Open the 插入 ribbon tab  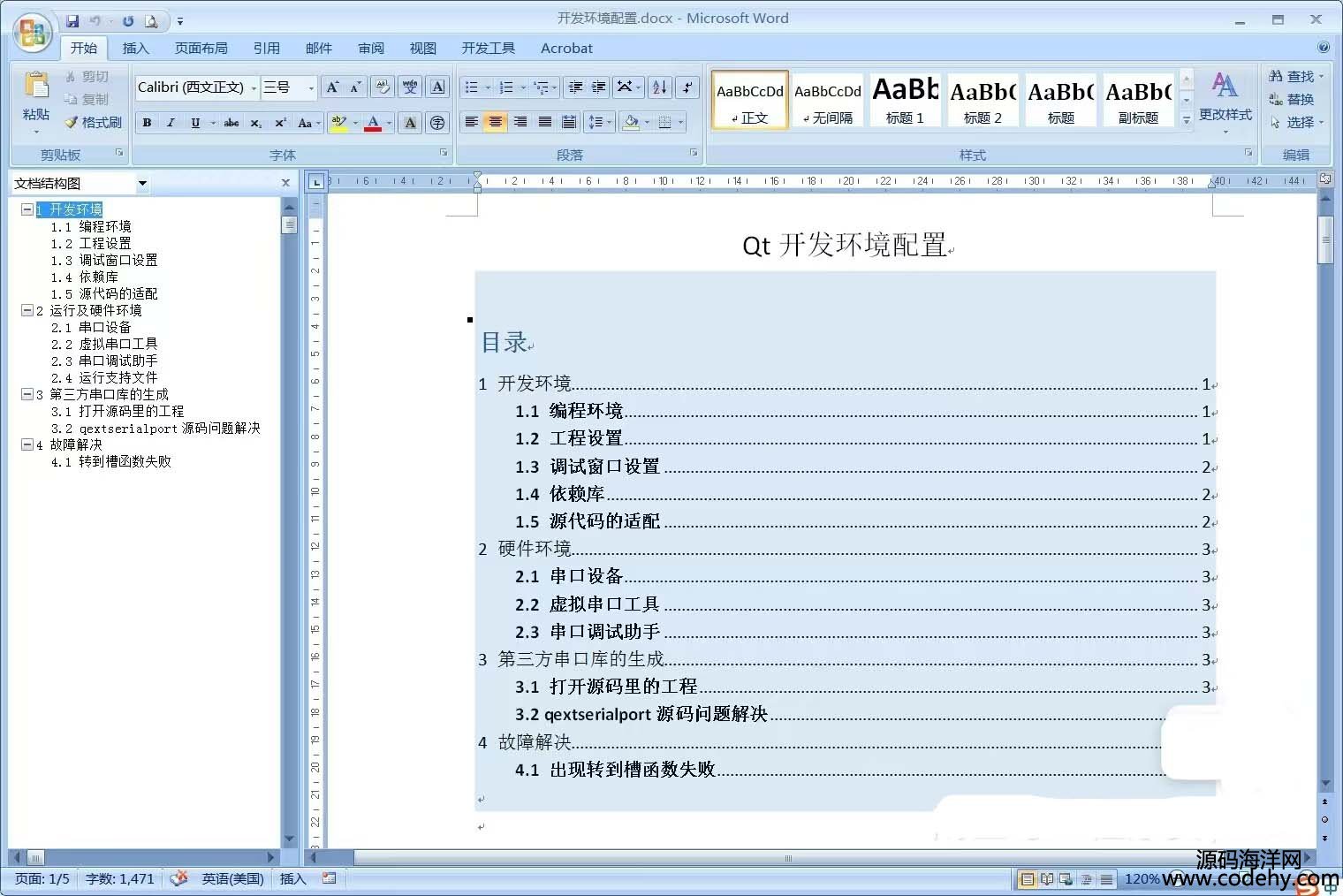coord(135,48)
